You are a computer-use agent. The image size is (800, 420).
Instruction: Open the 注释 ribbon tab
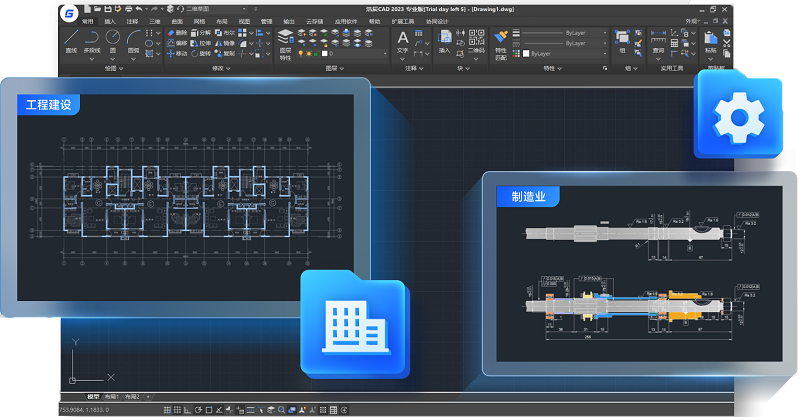132,20
